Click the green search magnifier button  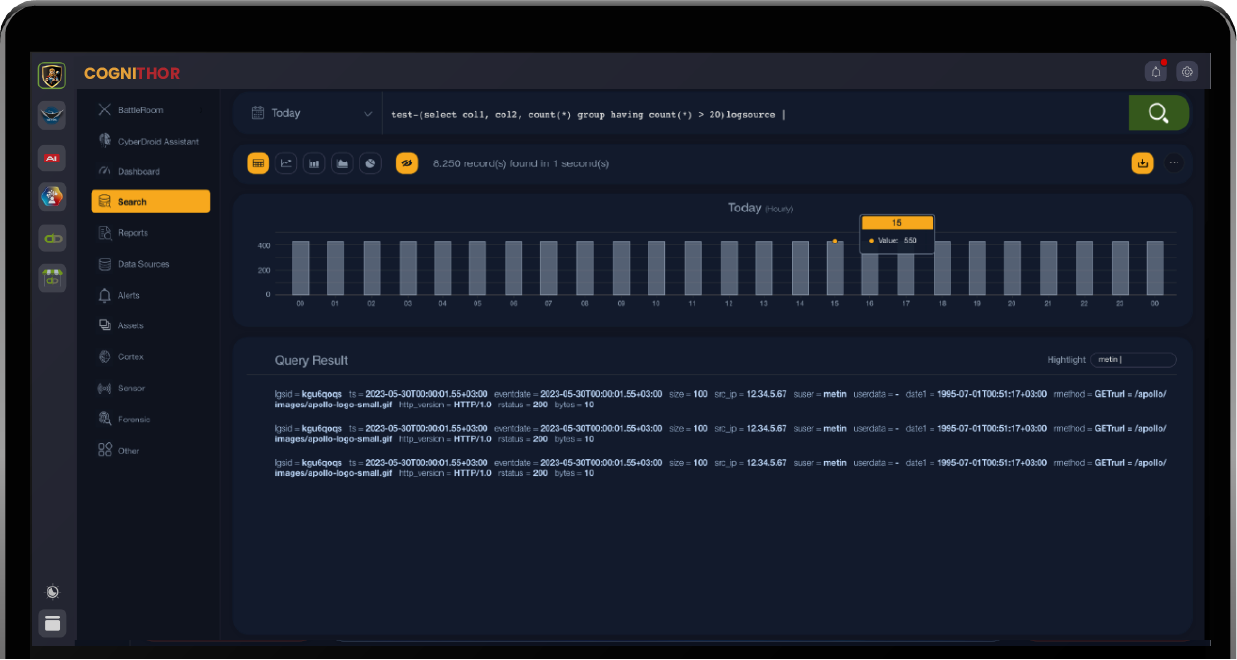1158,113
